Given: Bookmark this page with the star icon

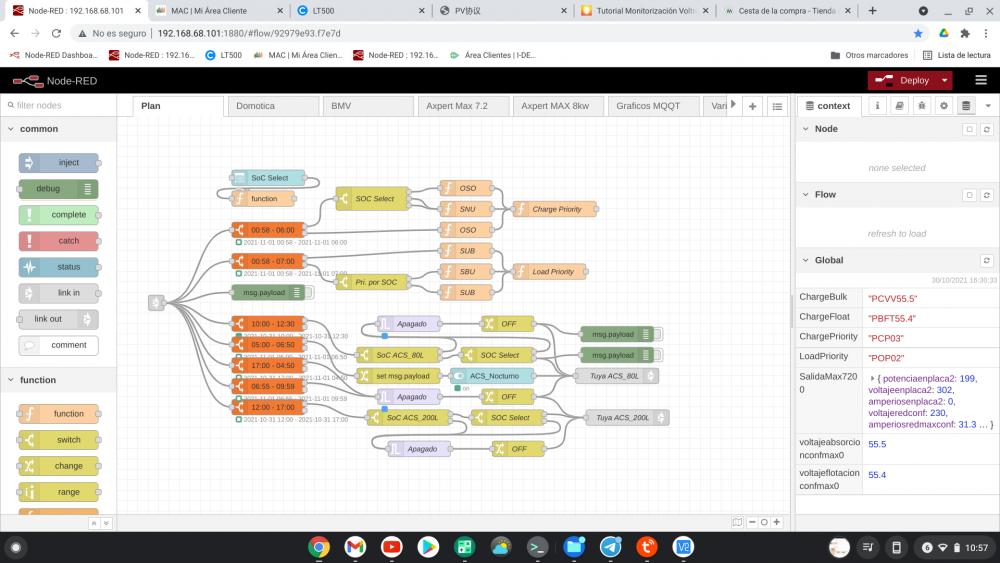Looking at the screenshot, I should coord(918,33).
